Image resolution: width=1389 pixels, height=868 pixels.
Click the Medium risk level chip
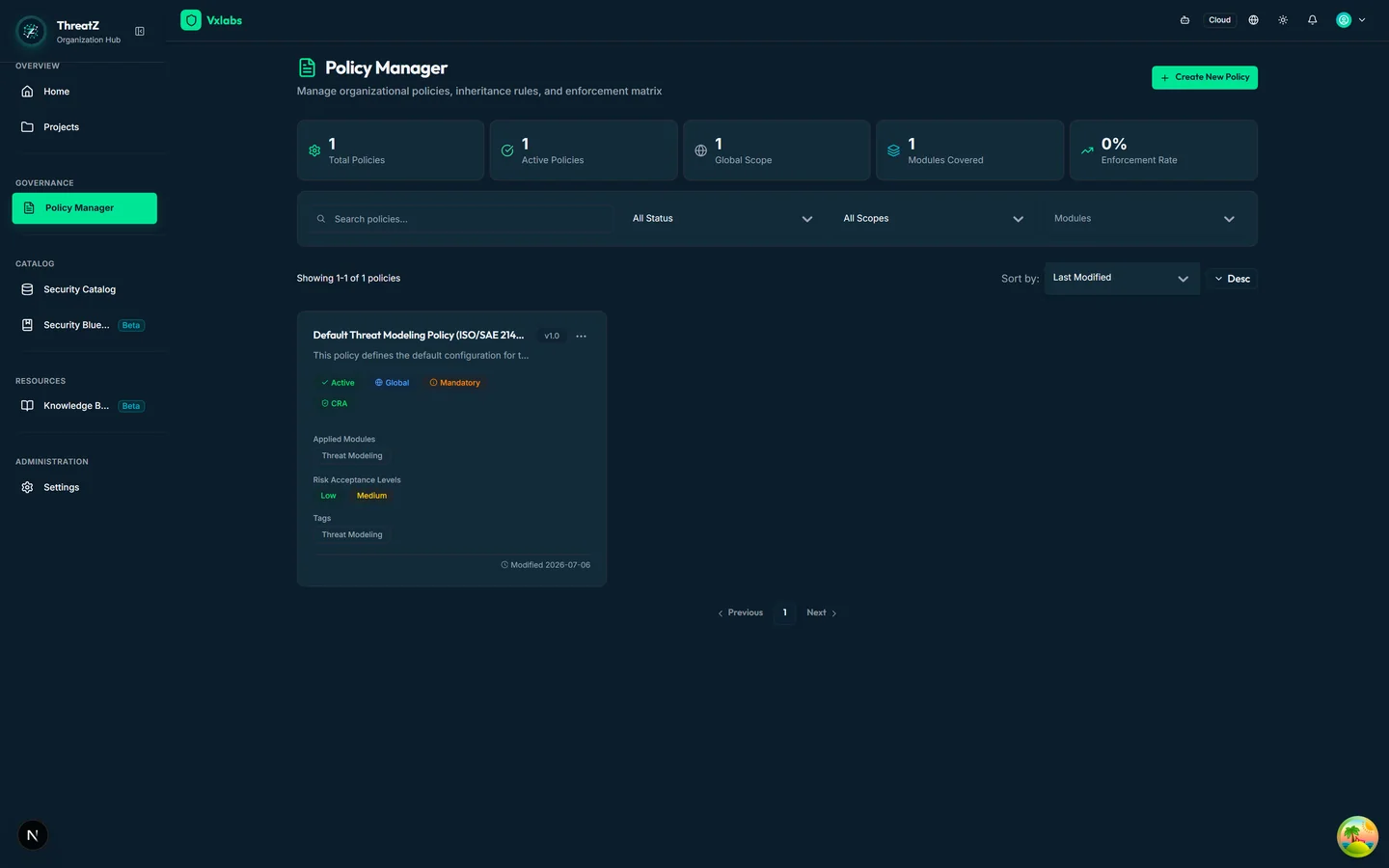point(371,496)
